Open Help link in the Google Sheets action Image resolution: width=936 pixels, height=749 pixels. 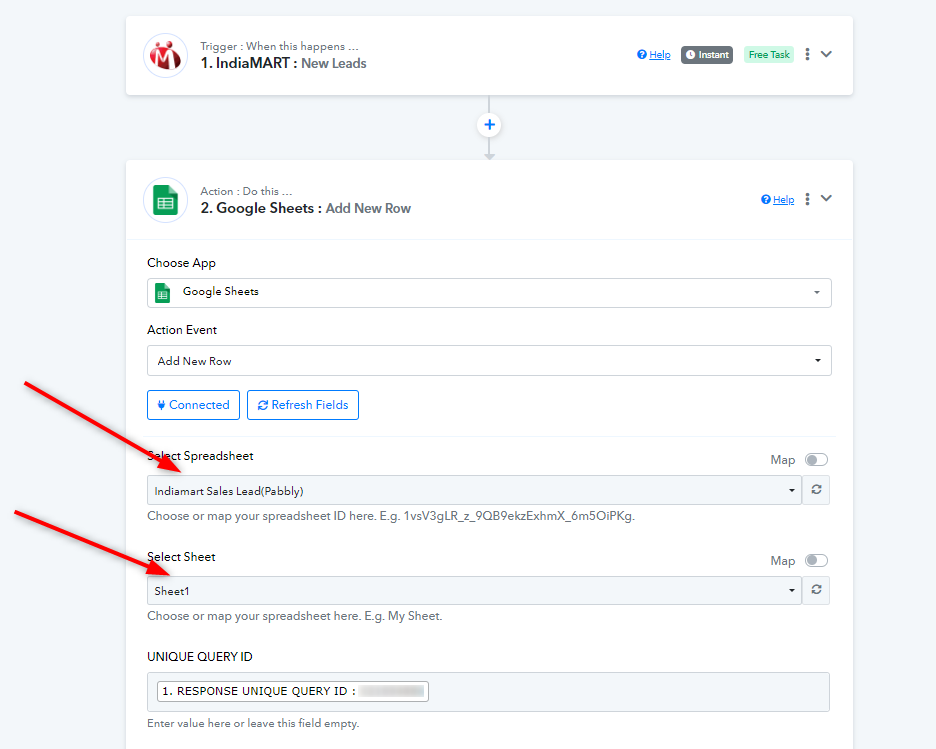pyautogui.click(x=777, y=199)
